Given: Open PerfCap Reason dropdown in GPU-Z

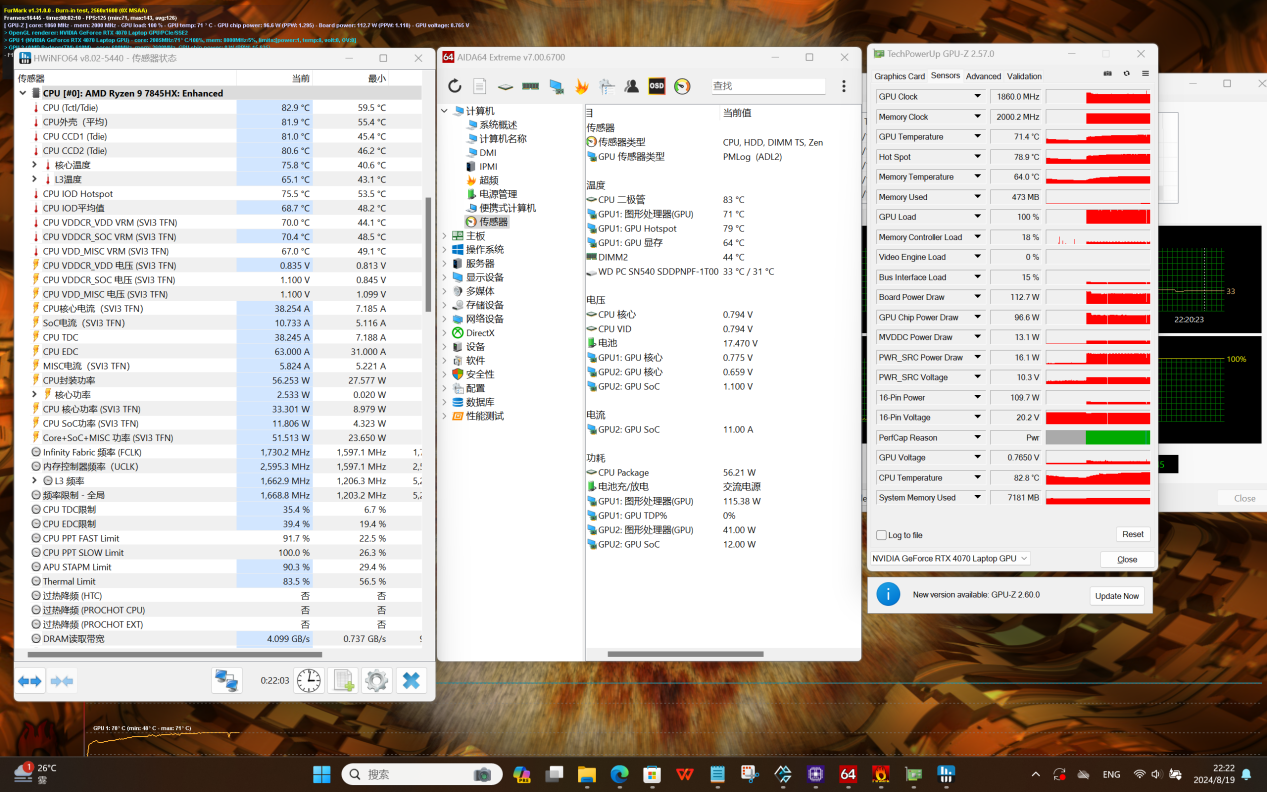Looking at the screenshot, I should 978,437.
